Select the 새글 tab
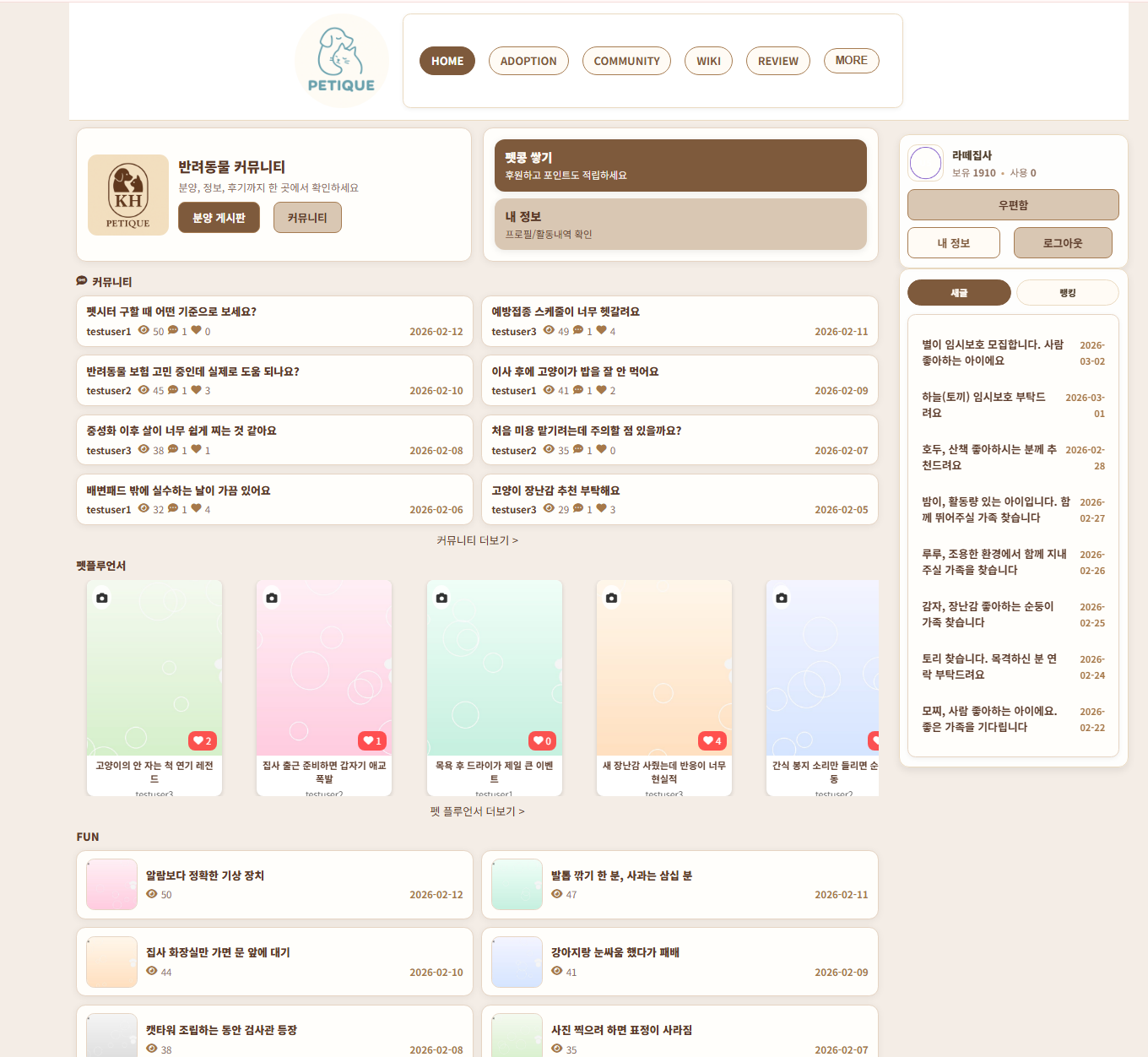Screen dimensions: 1148x1057 tap(959, 293)
